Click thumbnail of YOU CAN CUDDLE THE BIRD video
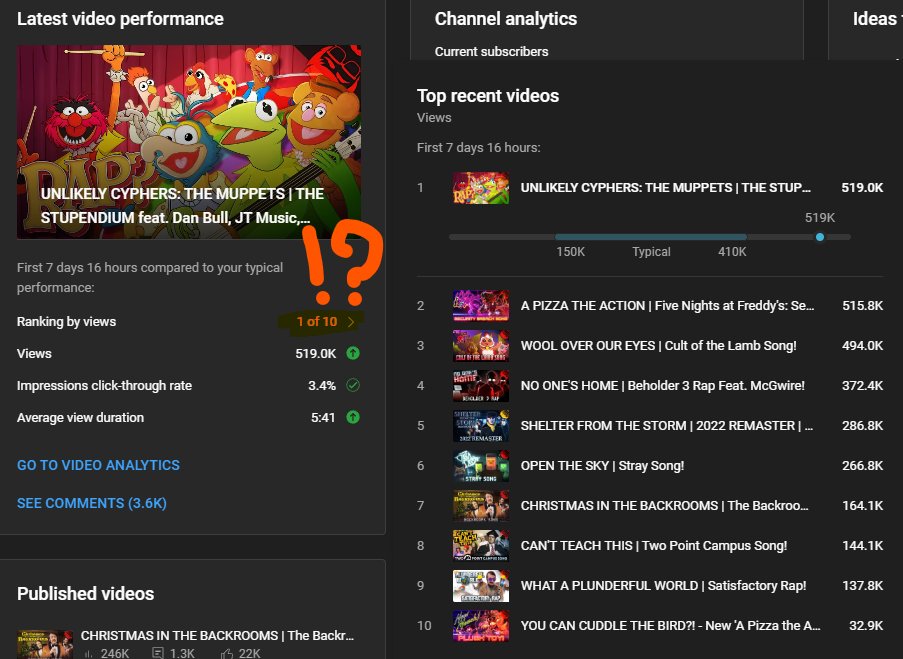The image size is (903, 659). coord(481,626)
